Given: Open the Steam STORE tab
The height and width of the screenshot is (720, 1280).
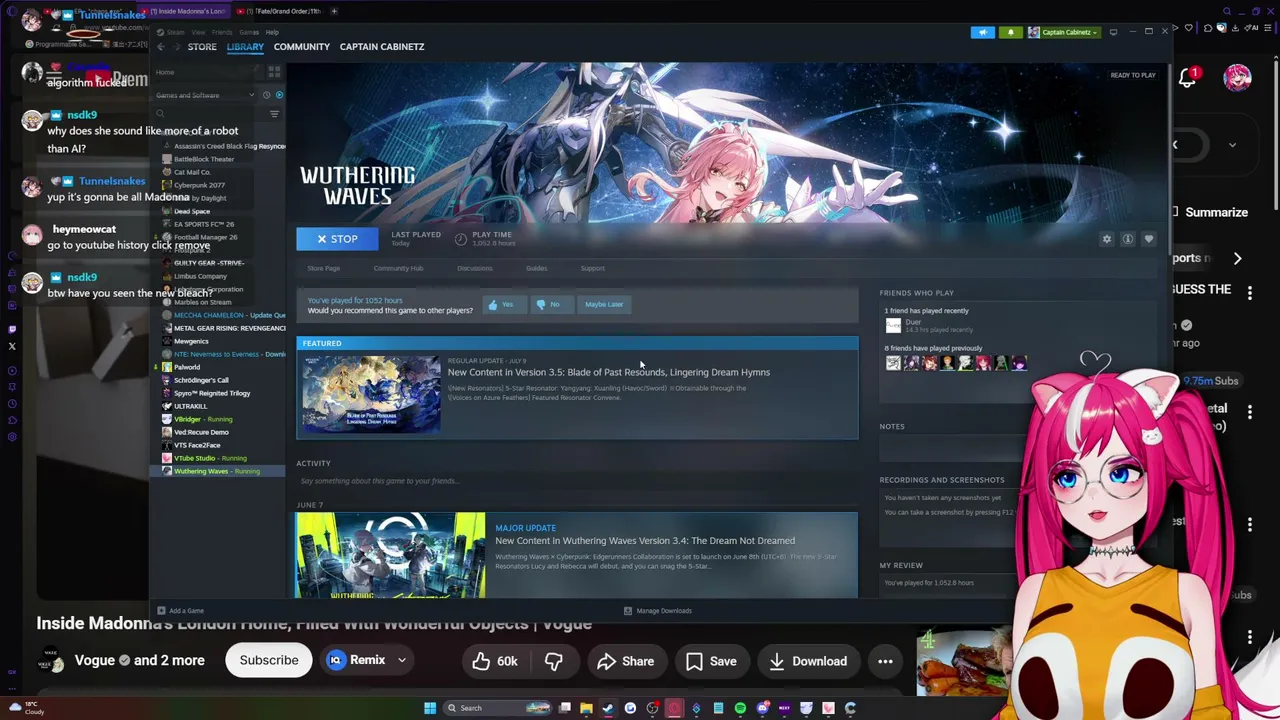Looking at the screenshot, I should (x=202, y=47).
